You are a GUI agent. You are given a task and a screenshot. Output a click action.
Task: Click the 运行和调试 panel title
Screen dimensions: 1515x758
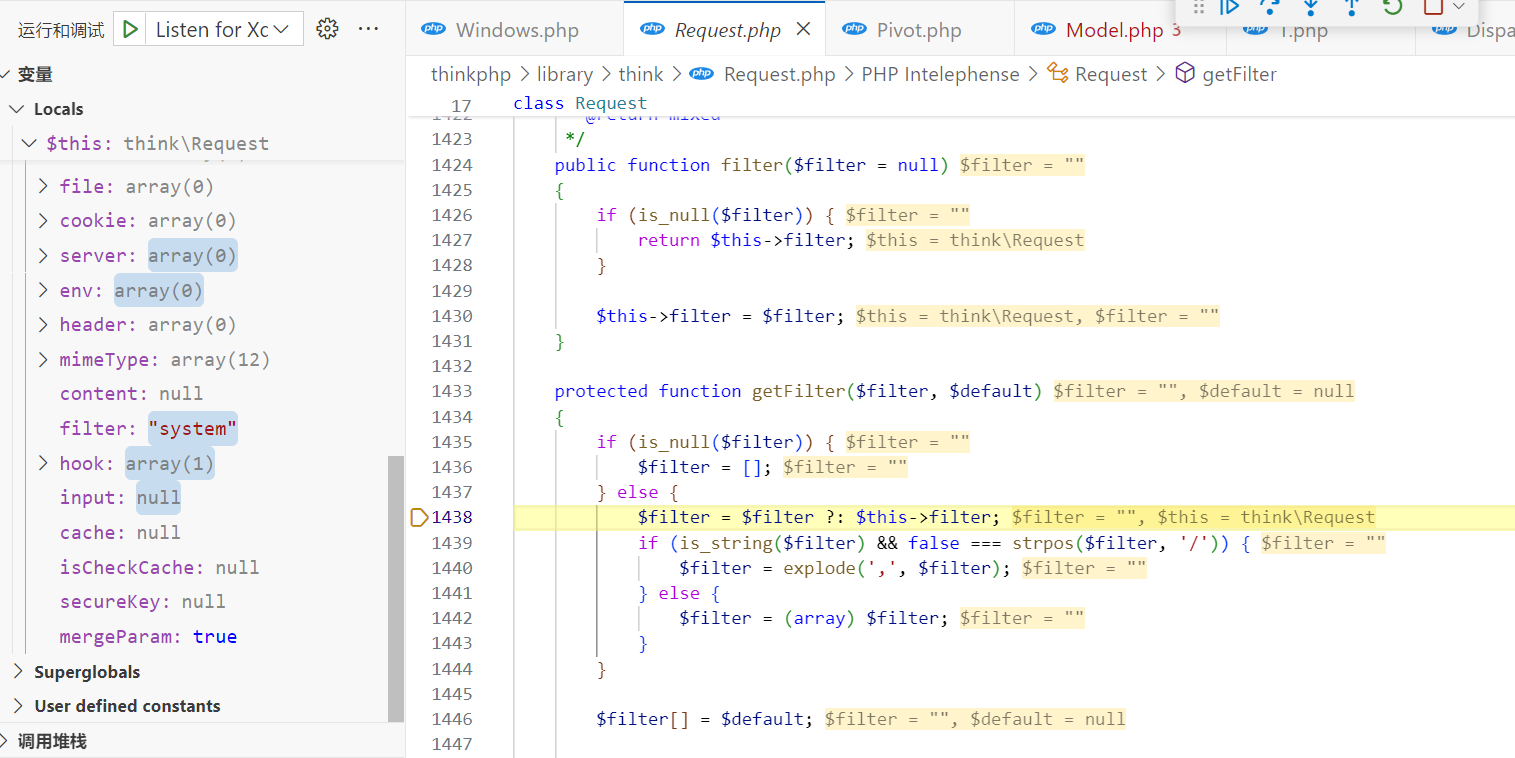click(61, 30)
